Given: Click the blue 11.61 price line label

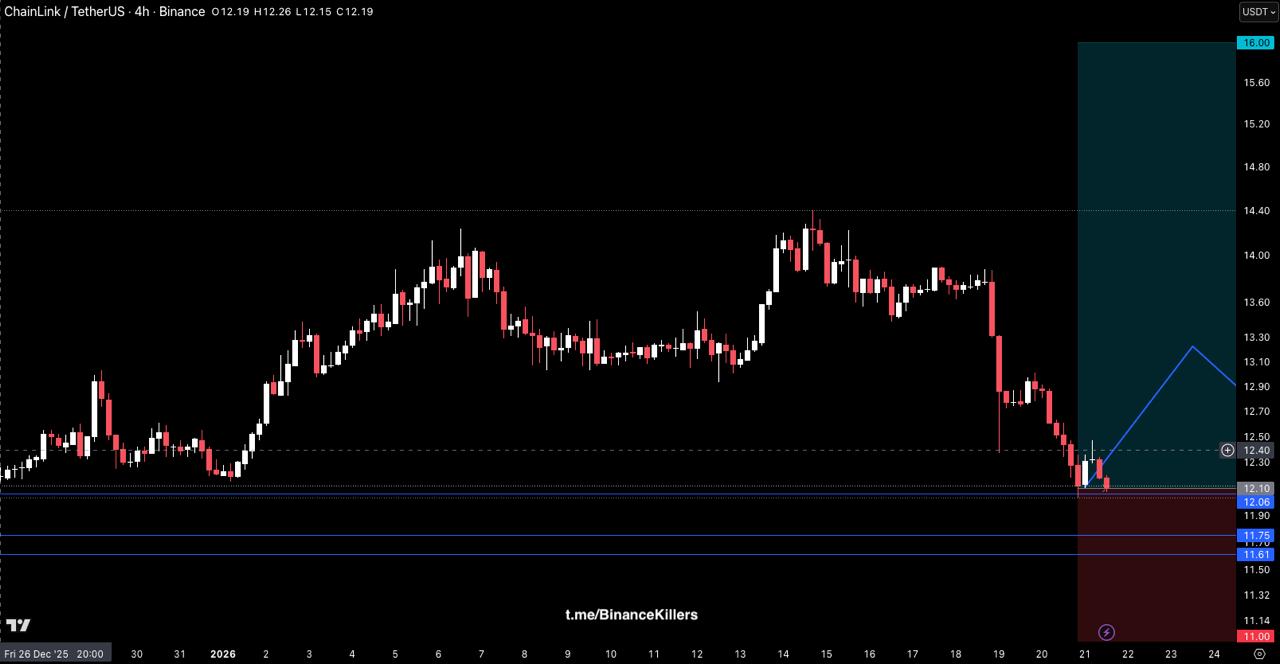Looking at the screenshot, I should click(x=1254, y=555).
